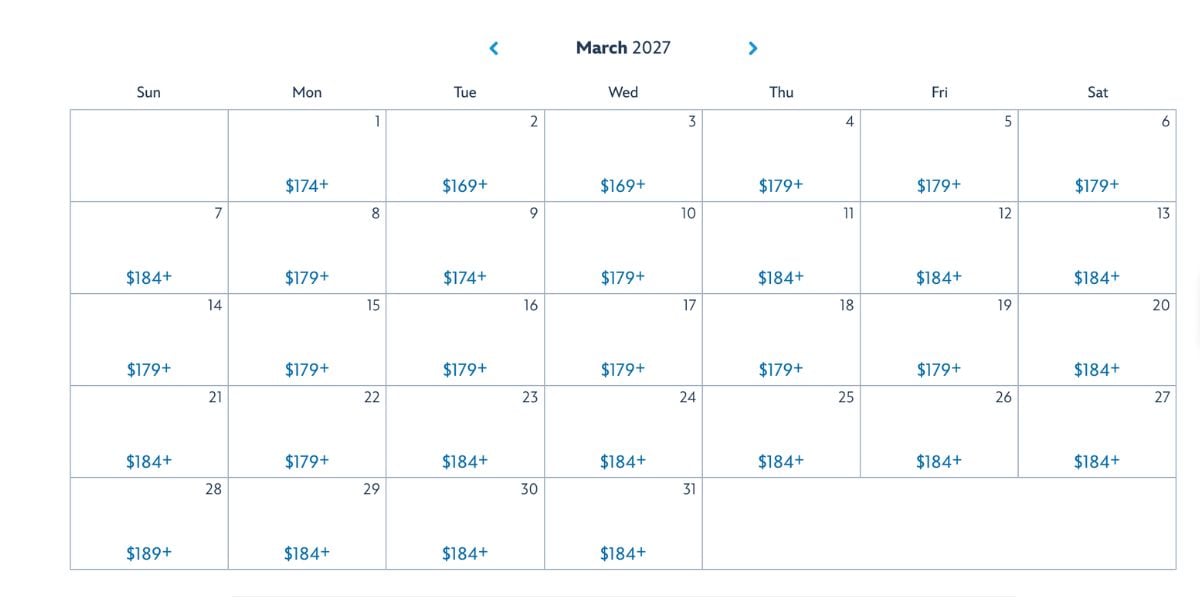Select Tuesday March 9 at $174+
This screenshot has height=600, width=1200.
(465, 249)
